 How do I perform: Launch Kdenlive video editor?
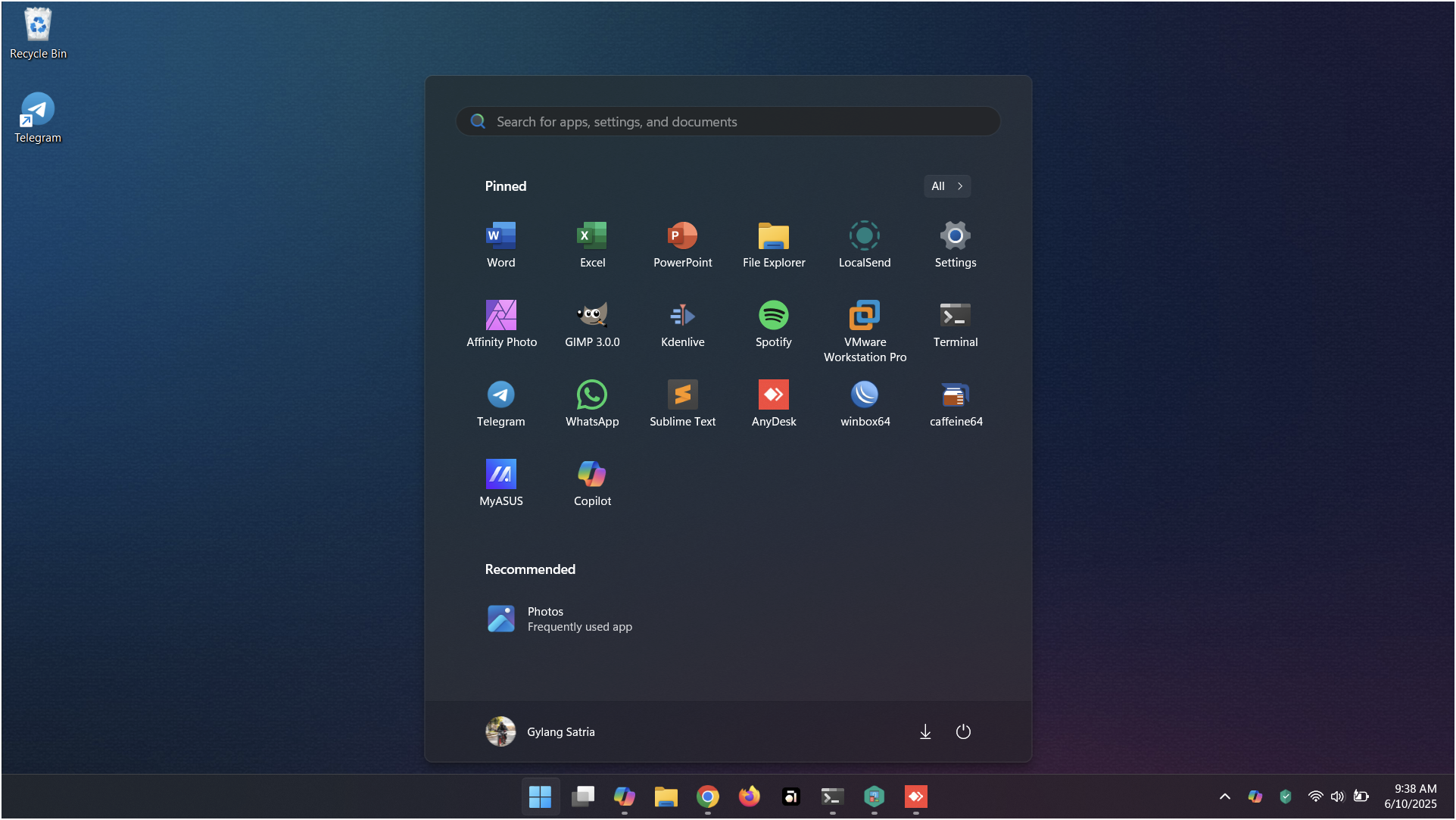(x=683, y=324)
